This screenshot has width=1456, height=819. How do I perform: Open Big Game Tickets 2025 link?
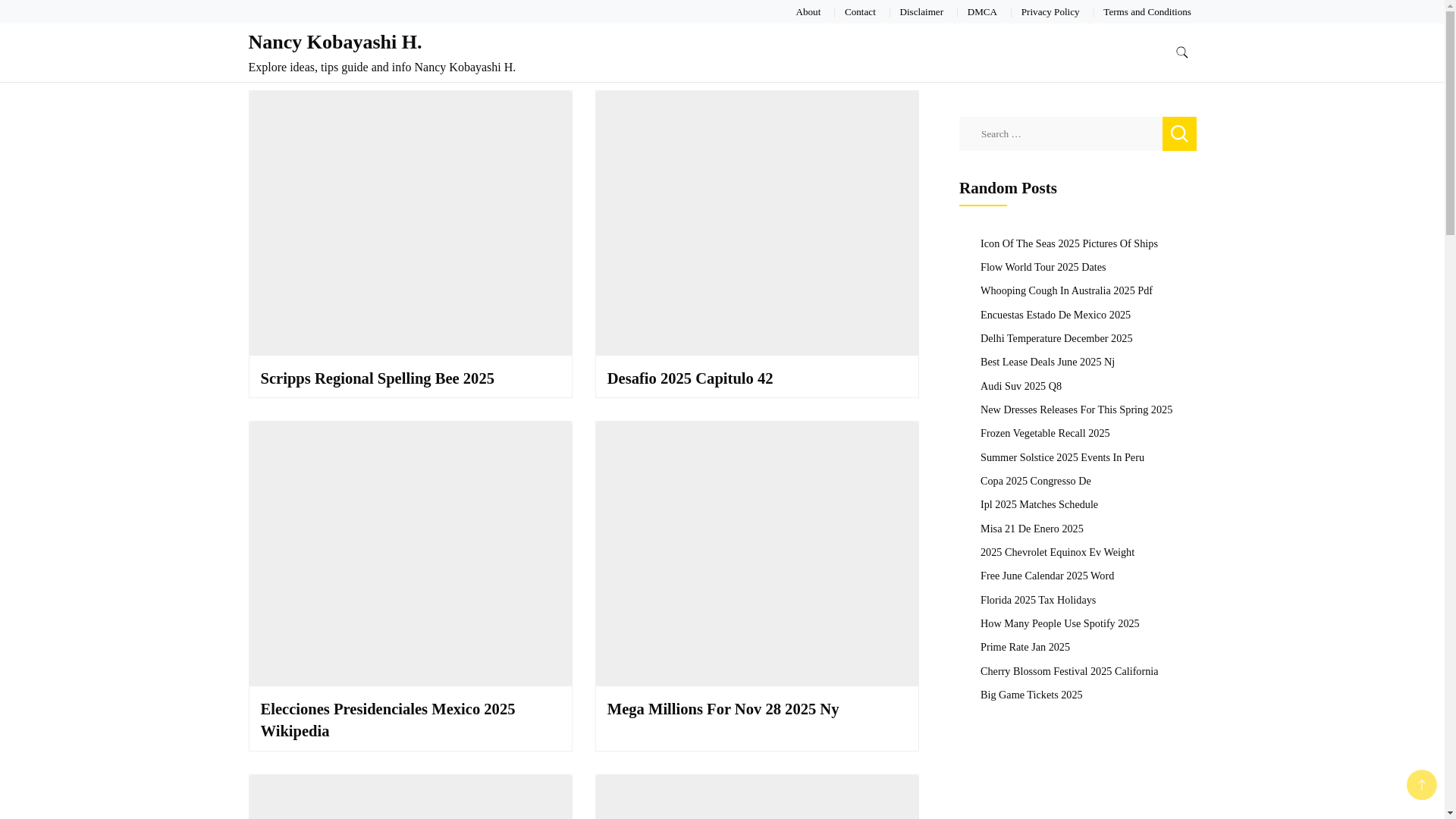[1031, 695]
